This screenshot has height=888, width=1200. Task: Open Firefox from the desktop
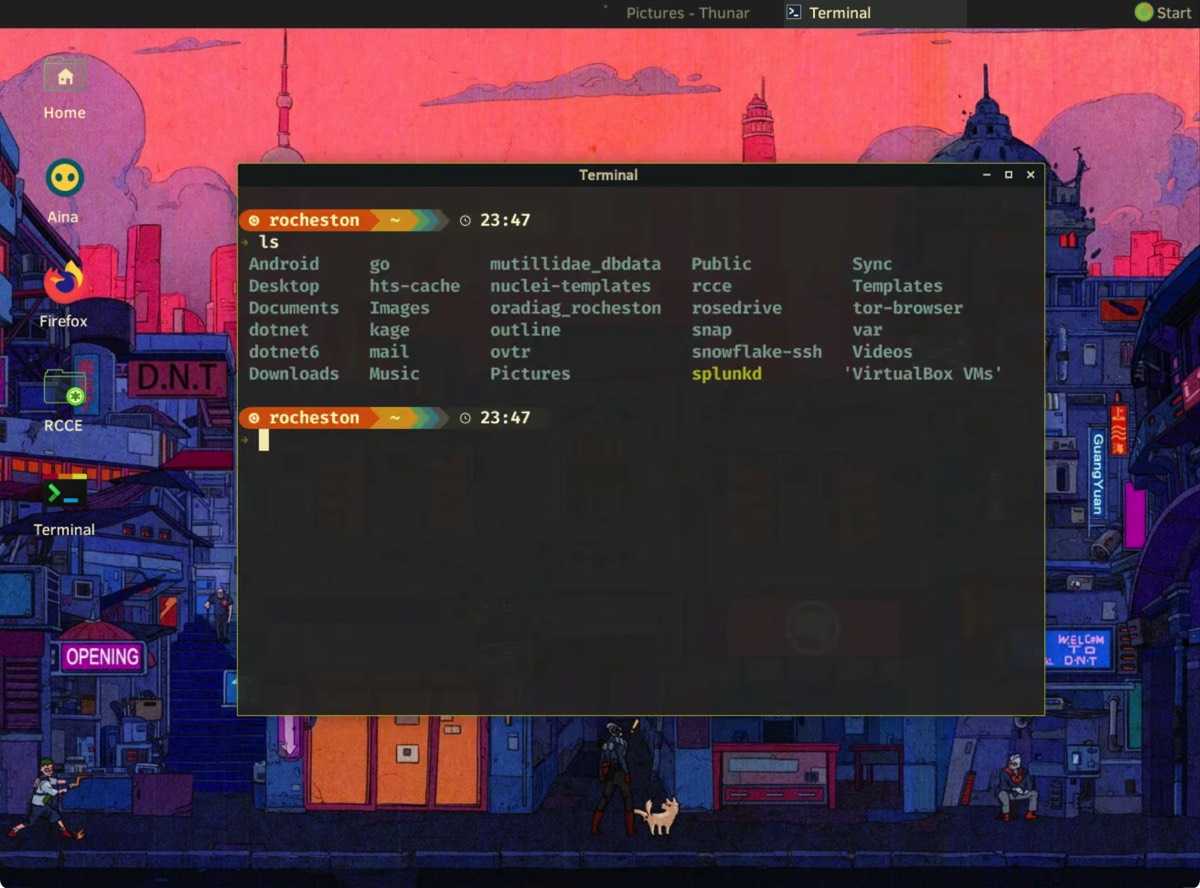pyautogui.click(x=64, y=283)
